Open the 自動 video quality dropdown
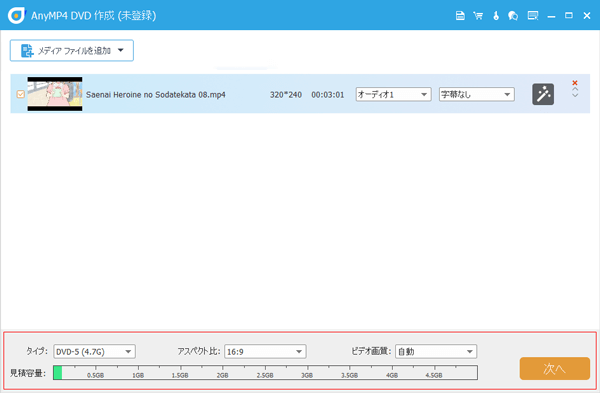Viewport: 600px width, 393px height. (436, 351)
